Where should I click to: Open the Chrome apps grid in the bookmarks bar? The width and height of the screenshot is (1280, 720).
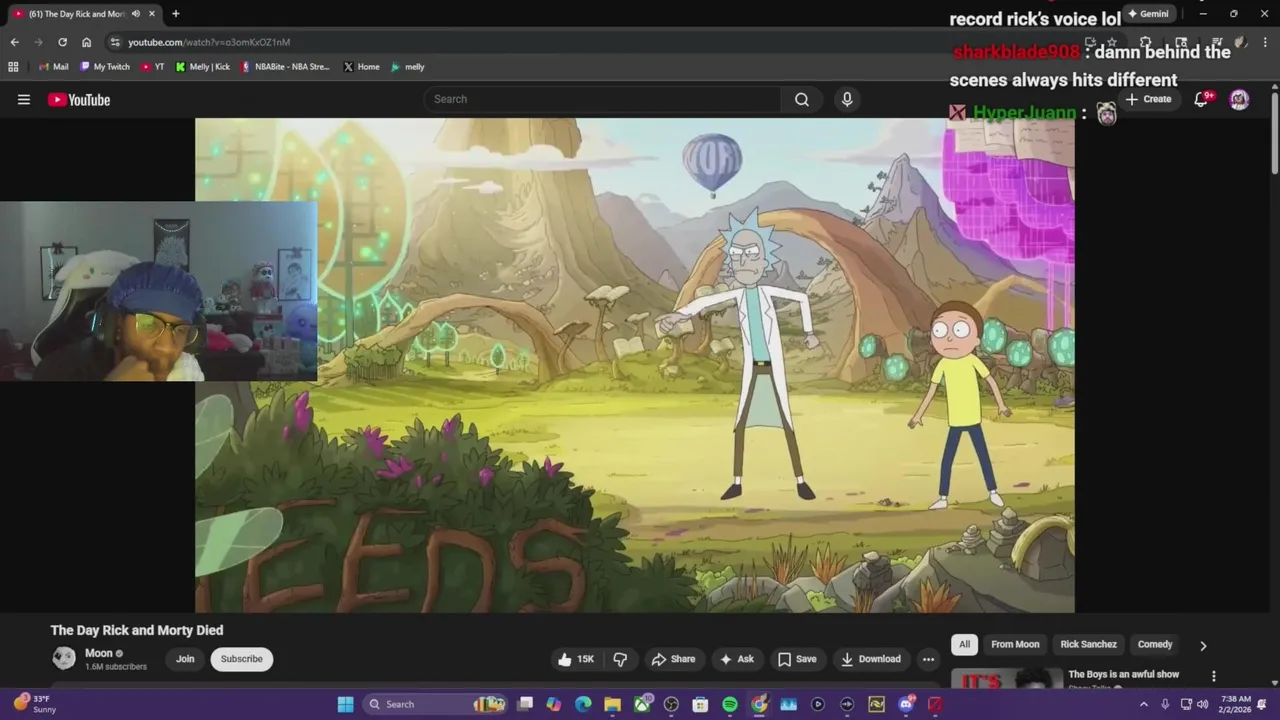13,67
